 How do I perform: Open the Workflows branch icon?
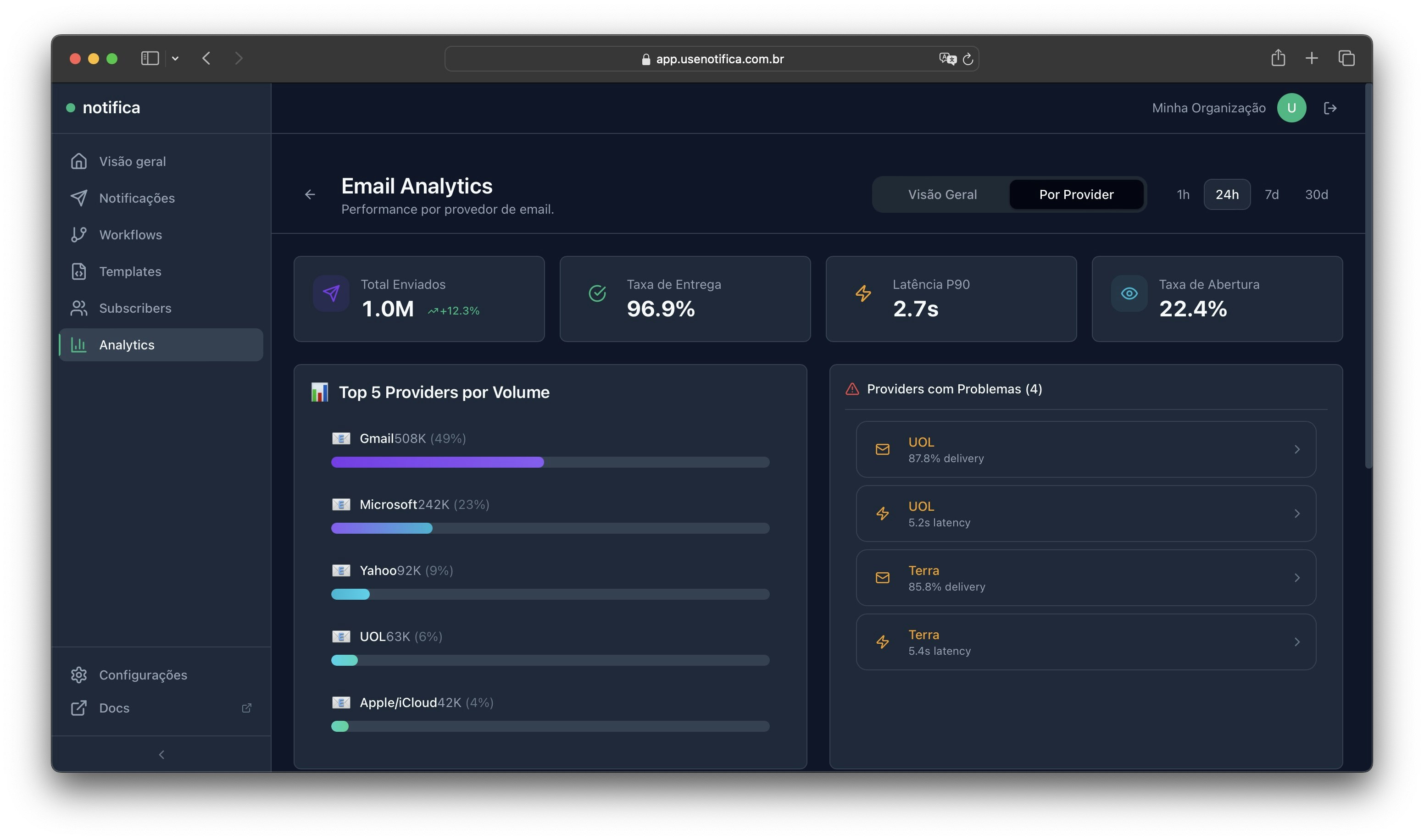click(79, 234)
